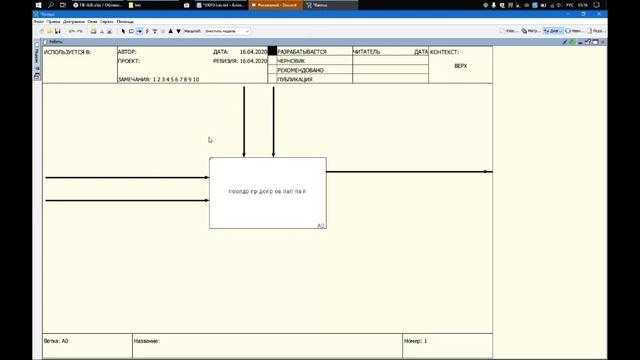Click the black marked status box

pyautogui.click(x=272, y=51)
